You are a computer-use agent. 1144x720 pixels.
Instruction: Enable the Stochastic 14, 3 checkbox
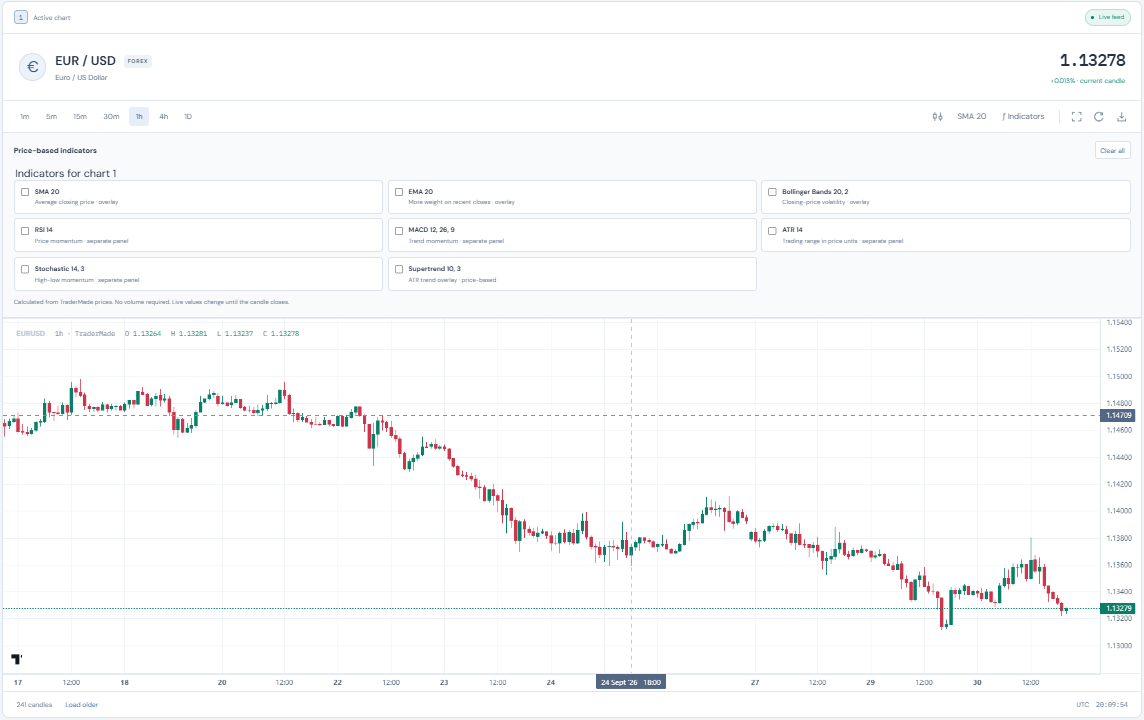click(x=25, y=269)
